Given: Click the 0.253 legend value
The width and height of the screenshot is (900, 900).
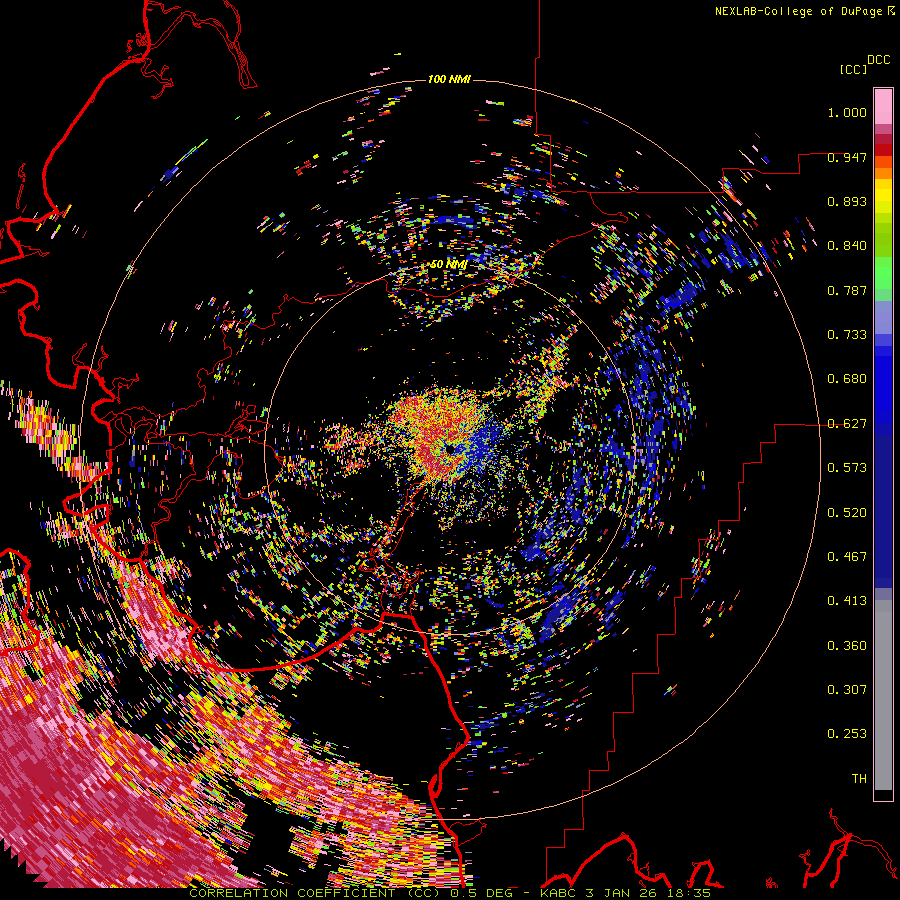Looking at the screenshot, I should coord(847,734).
